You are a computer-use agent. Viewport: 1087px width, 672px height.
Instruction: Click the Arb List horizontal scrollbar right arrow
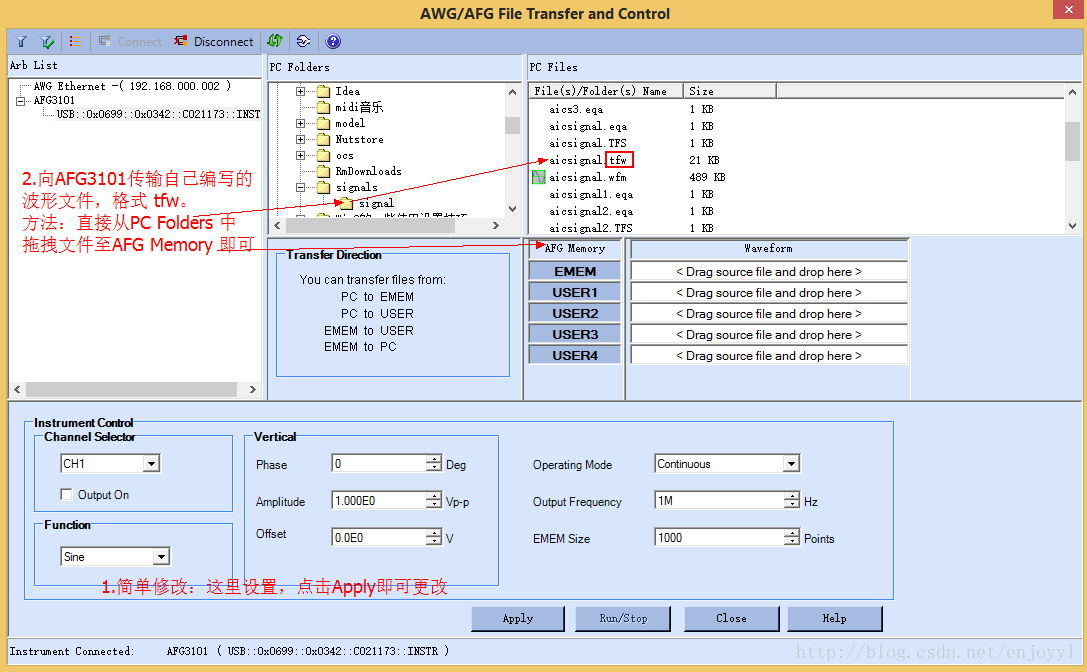coord(253,390)
